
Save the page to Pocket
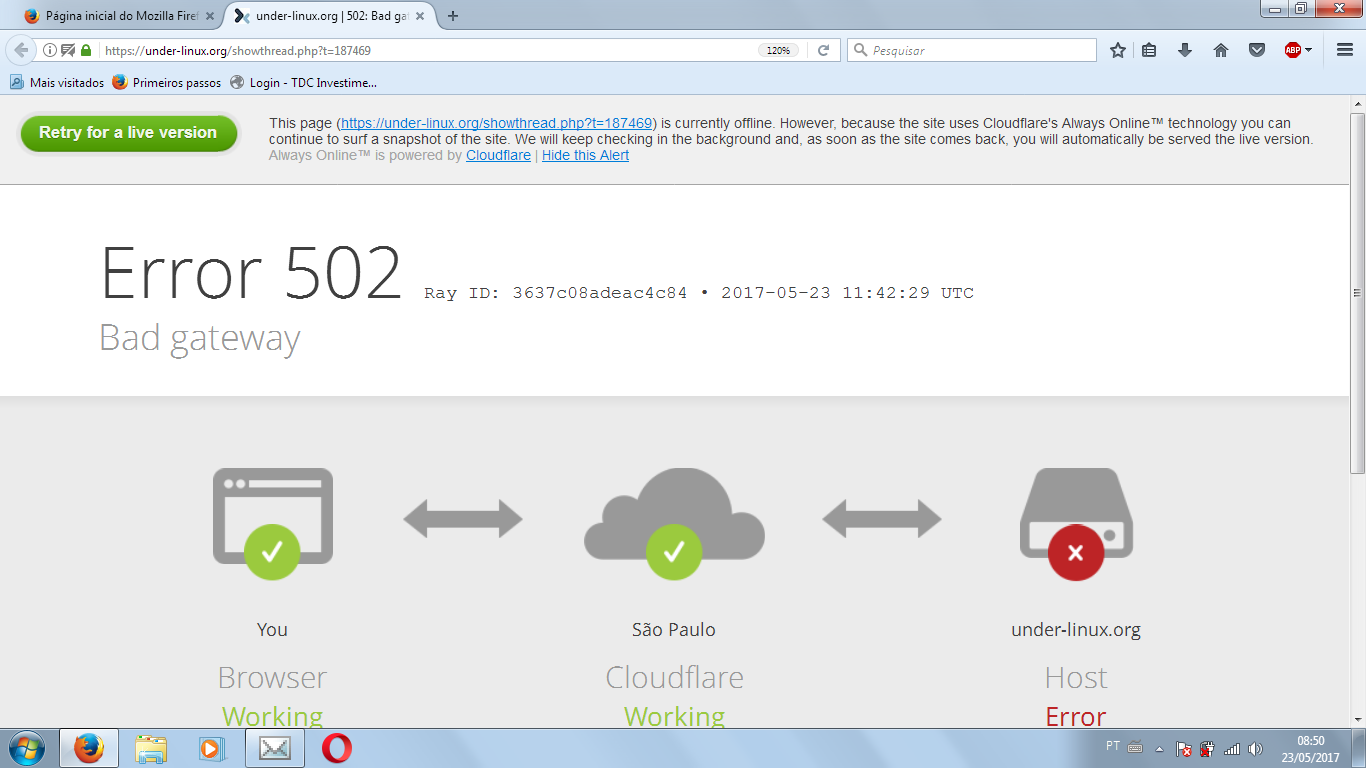pyautogui.click(x=1257, y=50)
